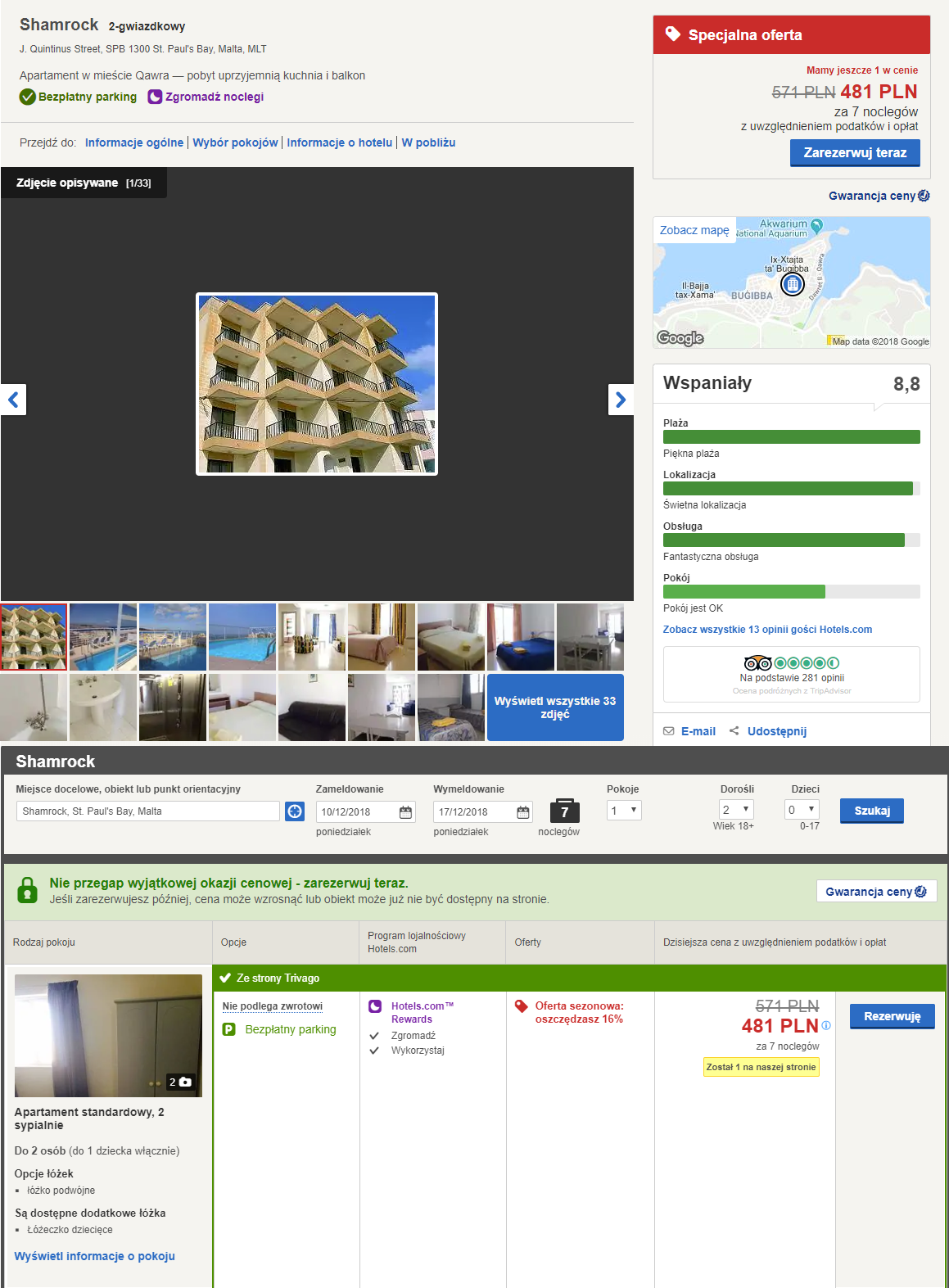Click the Rezerwuję button for the apartment

(892, 1016)
